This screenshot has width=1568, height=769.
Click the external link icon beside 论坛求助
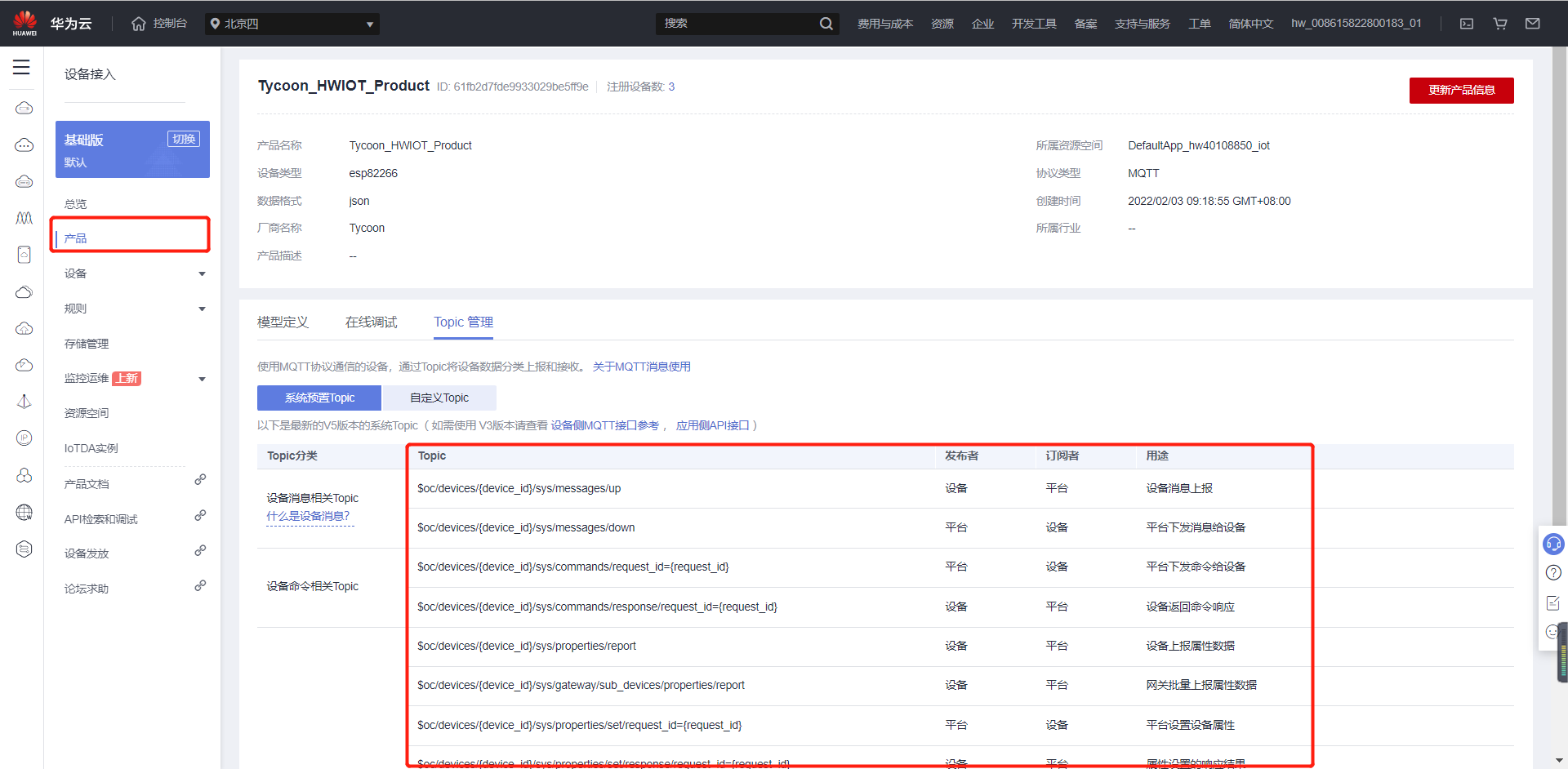coord(200,586)
